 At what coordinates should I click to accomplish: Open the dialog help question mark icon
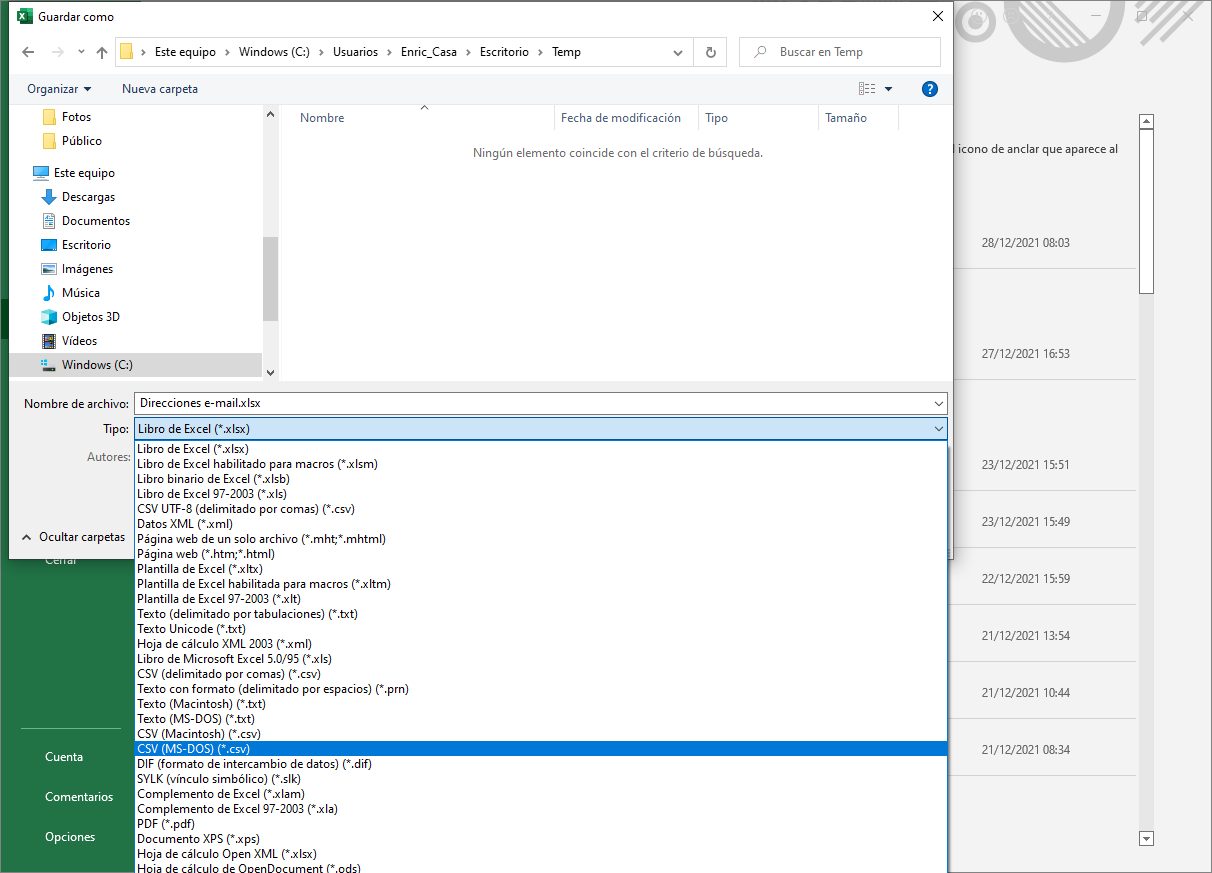pyautogui.click(x=929, y=89)
